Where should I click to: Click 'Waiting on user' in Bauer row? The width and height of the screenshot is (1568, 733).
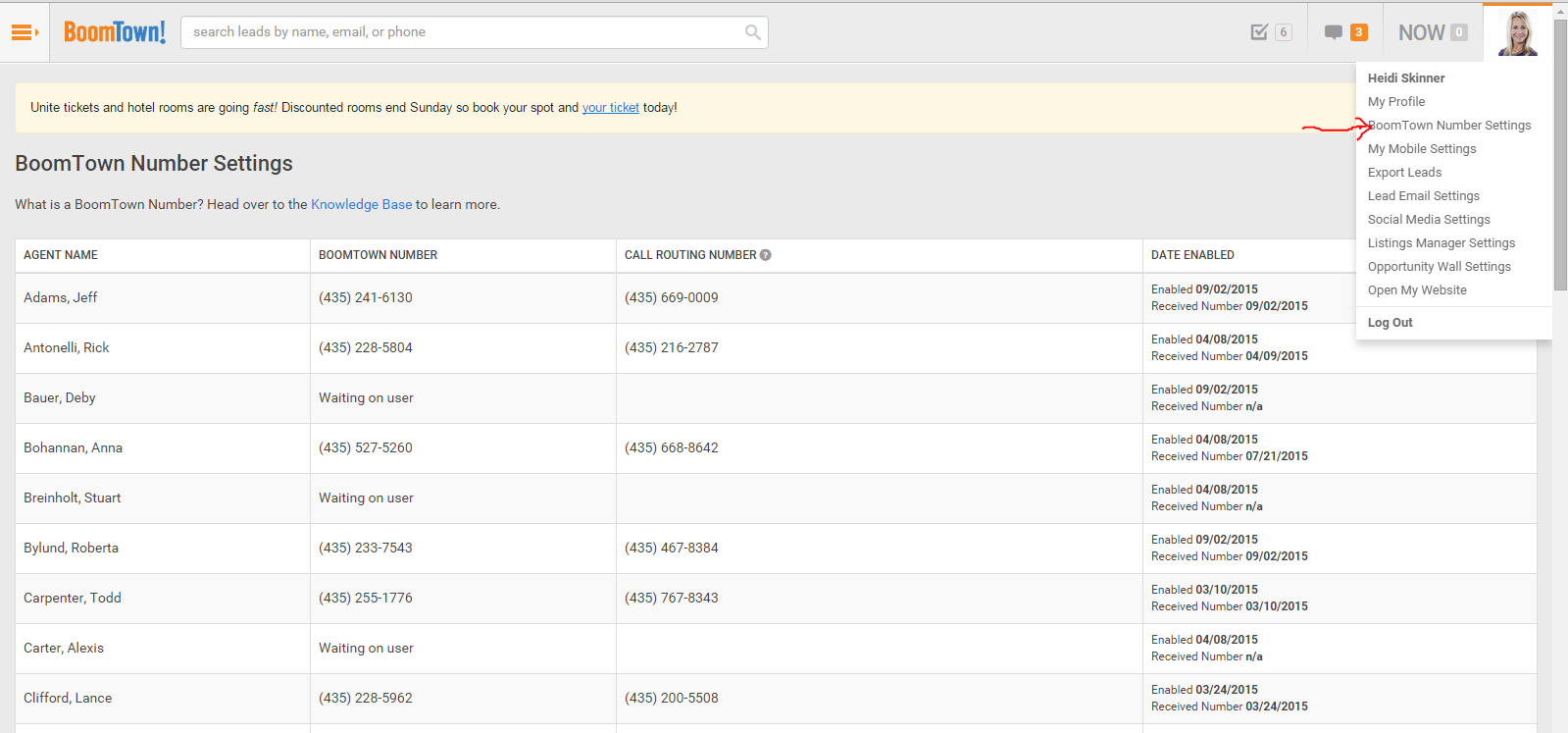366,397
